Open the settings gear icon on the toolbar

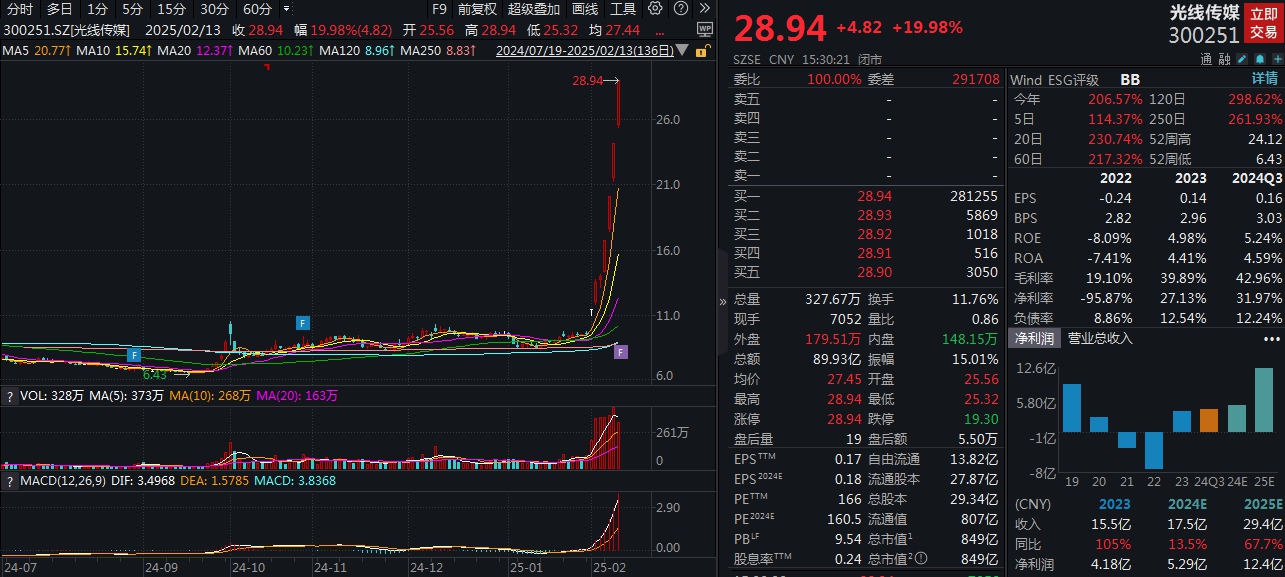tap(655, 9)
